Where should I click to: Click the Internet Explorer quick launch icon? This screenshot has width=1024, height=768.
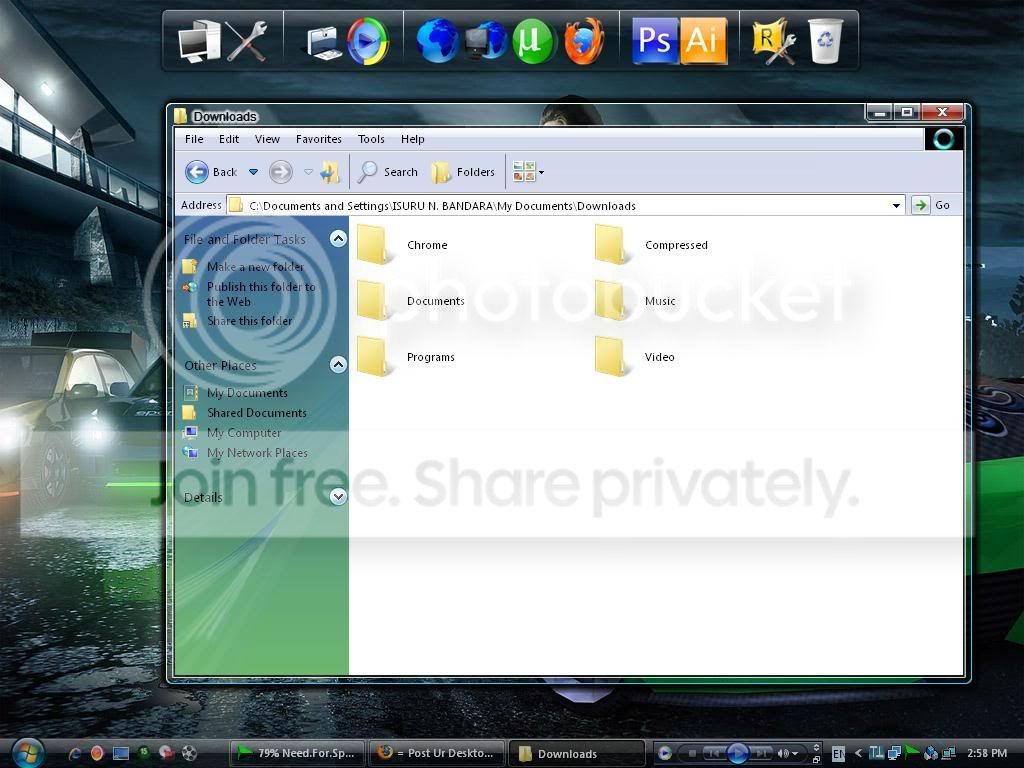click(x=74, y=754)
